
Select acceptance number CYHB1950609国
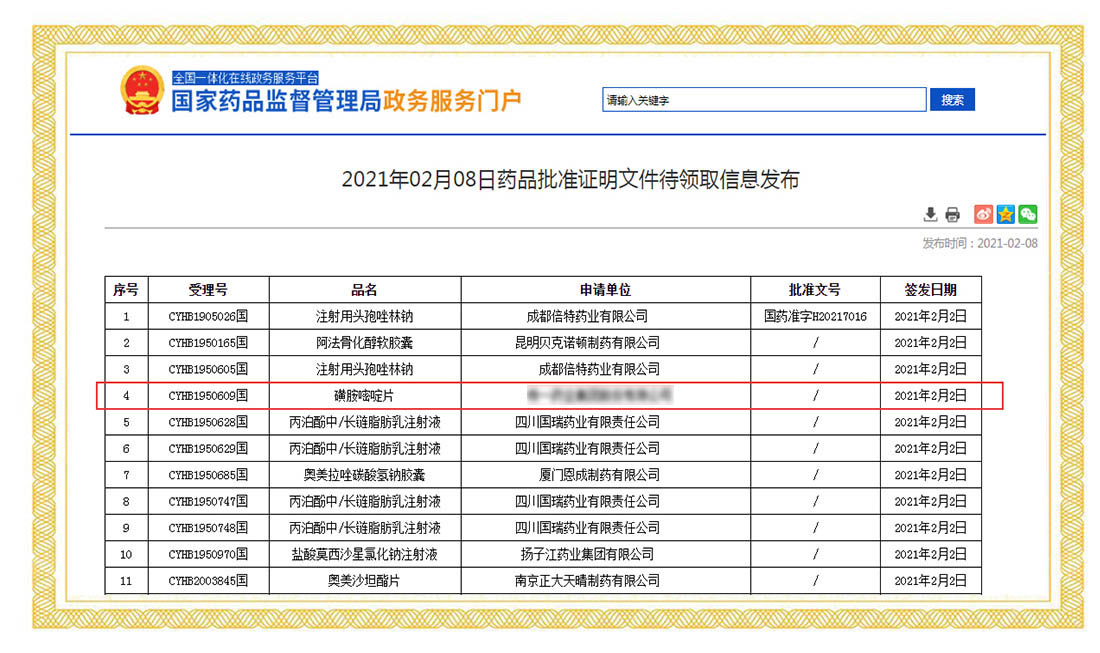[x=208, y=396]
